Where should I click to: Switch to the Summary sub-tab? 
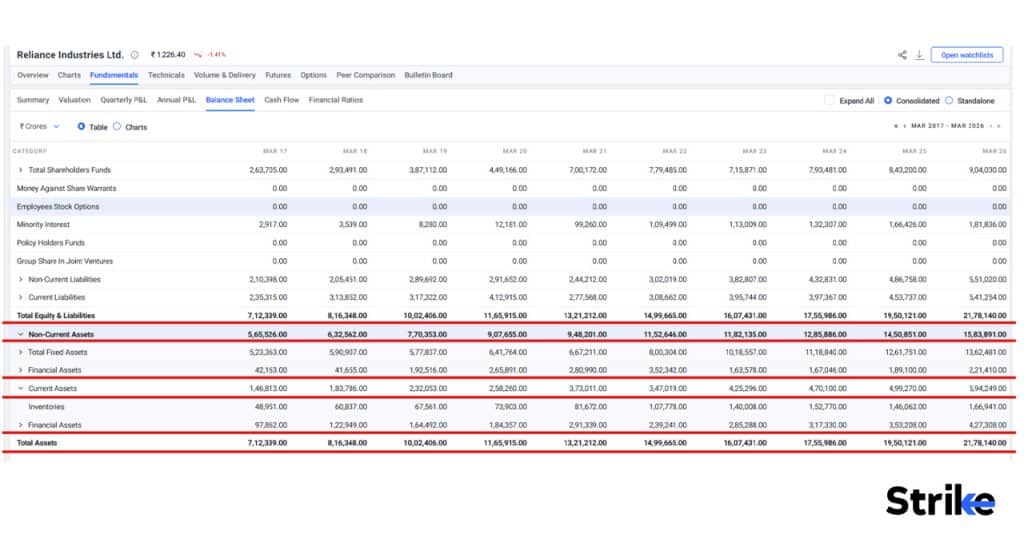coord(33,100)
